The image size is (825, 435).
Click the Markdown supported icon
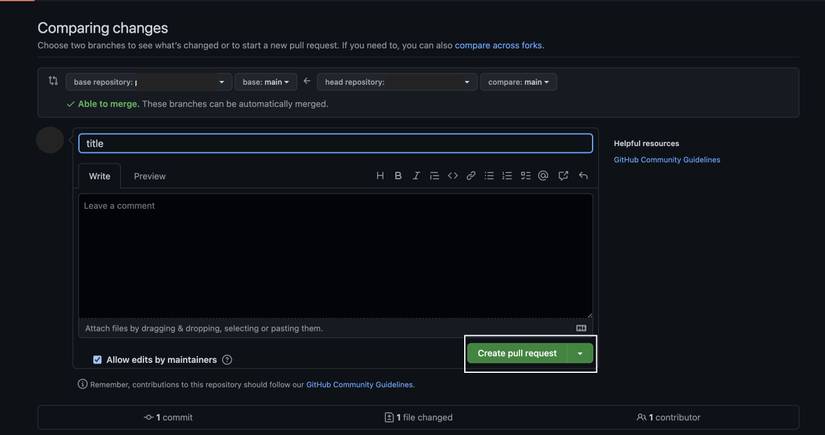[x=581, y=328]
